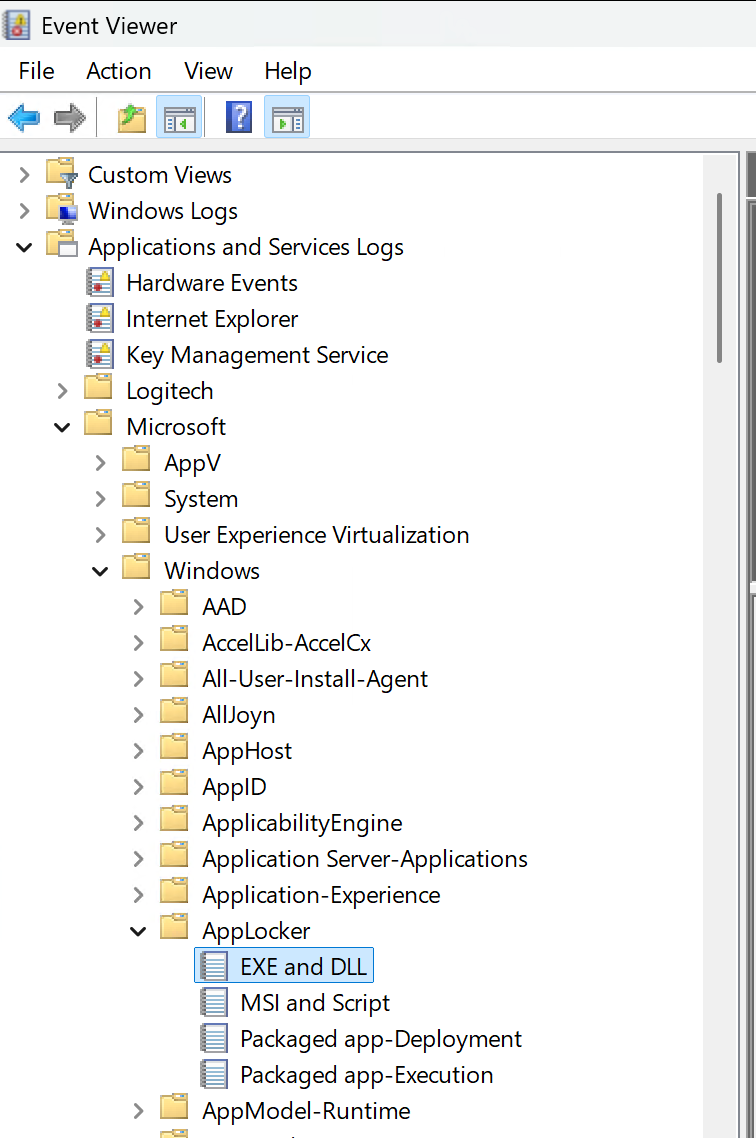Show or hide the action pane
The image size is (756, 1138).
(287, 117)
